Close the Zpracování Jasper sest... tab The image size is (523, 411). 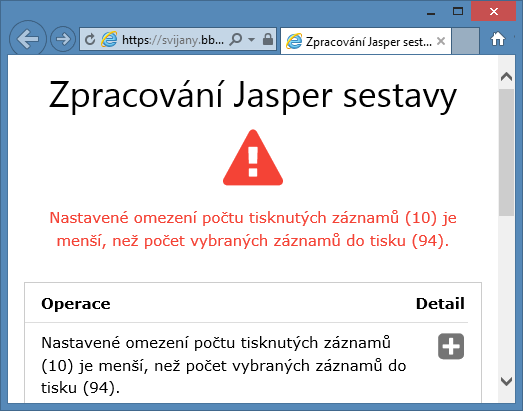coord(441,41)
